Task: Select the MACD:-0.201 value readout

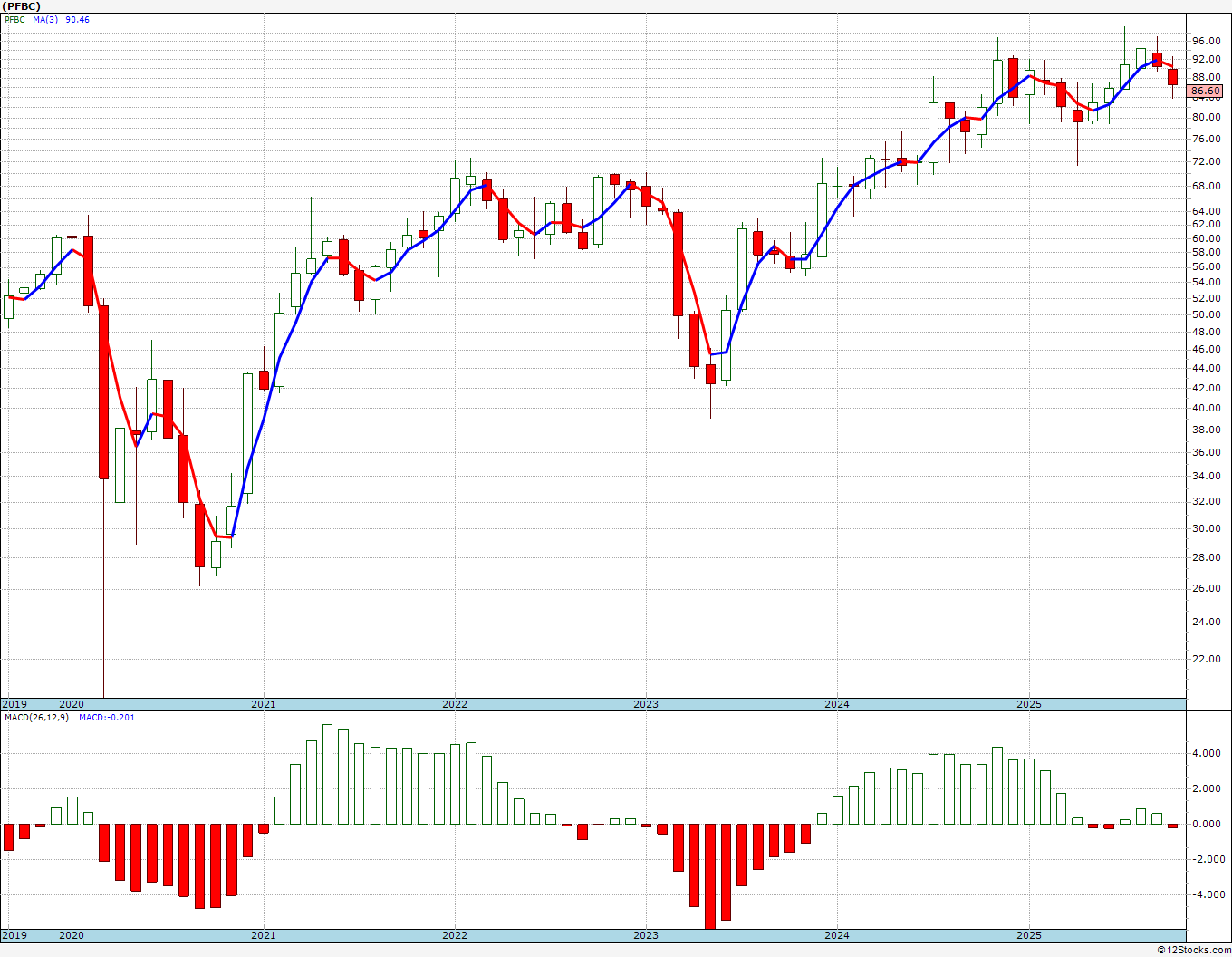Action: pos(107,718)
